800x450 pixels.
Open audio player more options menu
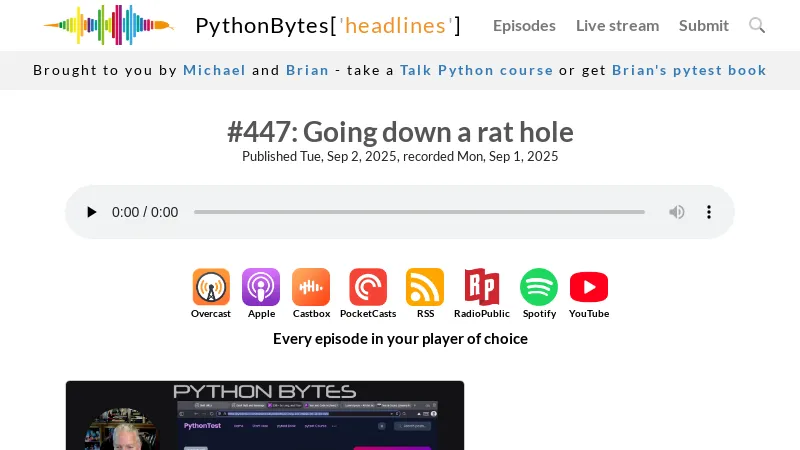[x=709, y=212]
